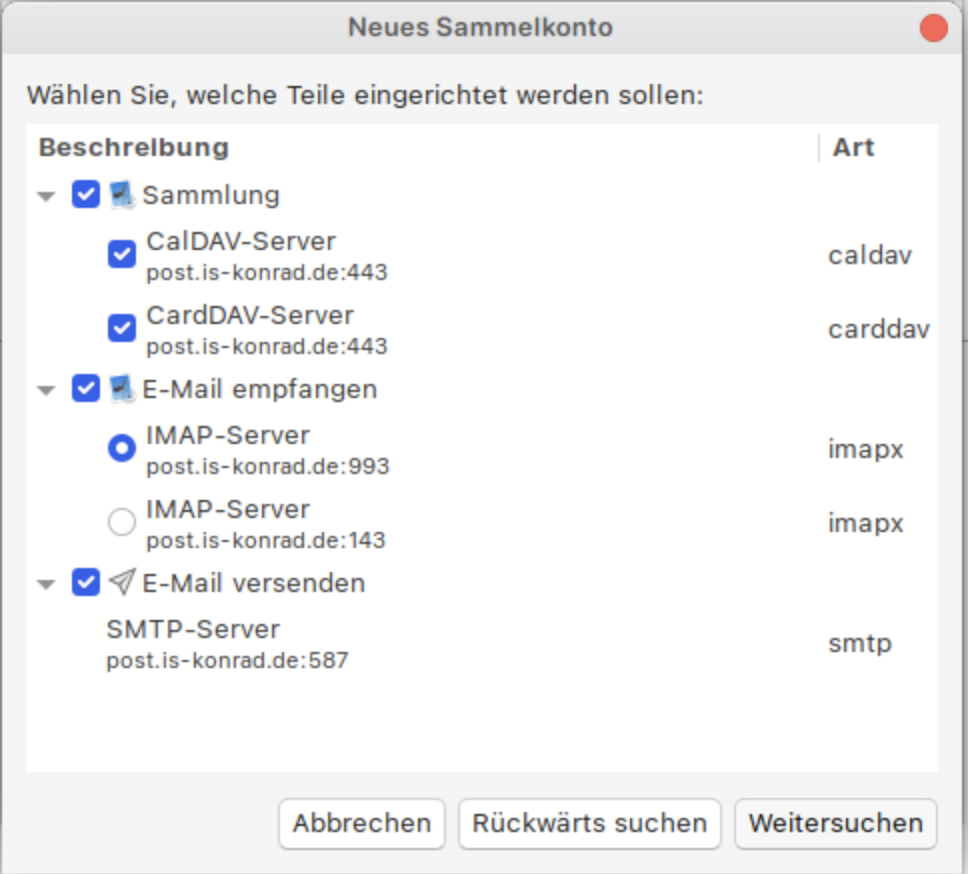
Task: Uncheck the Sammlung checkbox
Action: click(x=86, y=195)
